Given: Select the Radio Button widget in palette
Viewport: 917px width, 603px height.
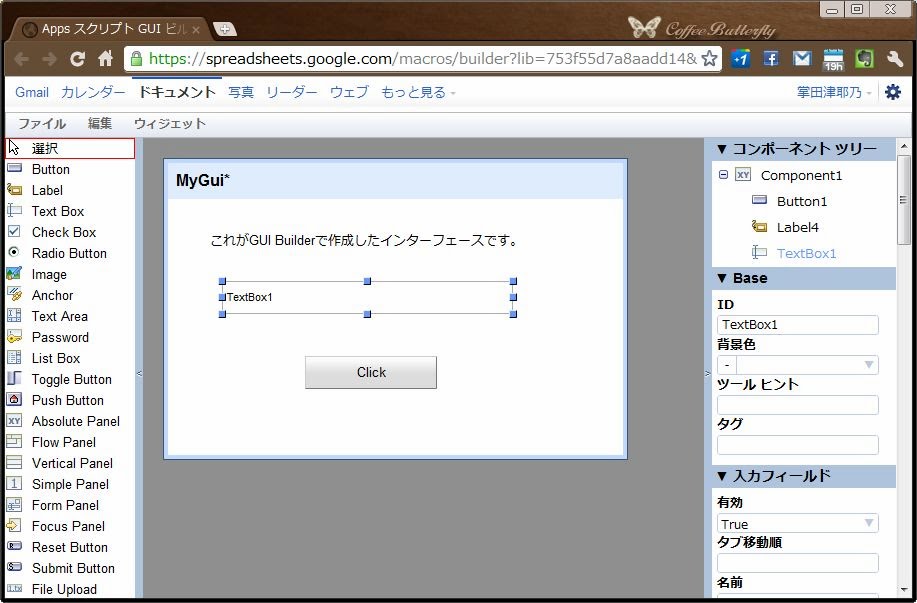Looking at the screenshot, I should 68,253.
